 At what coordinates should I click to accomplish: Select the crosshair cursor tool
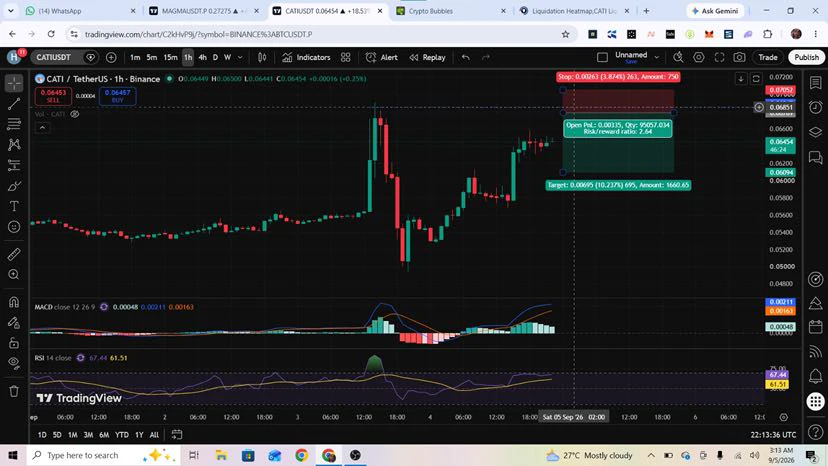14,83
